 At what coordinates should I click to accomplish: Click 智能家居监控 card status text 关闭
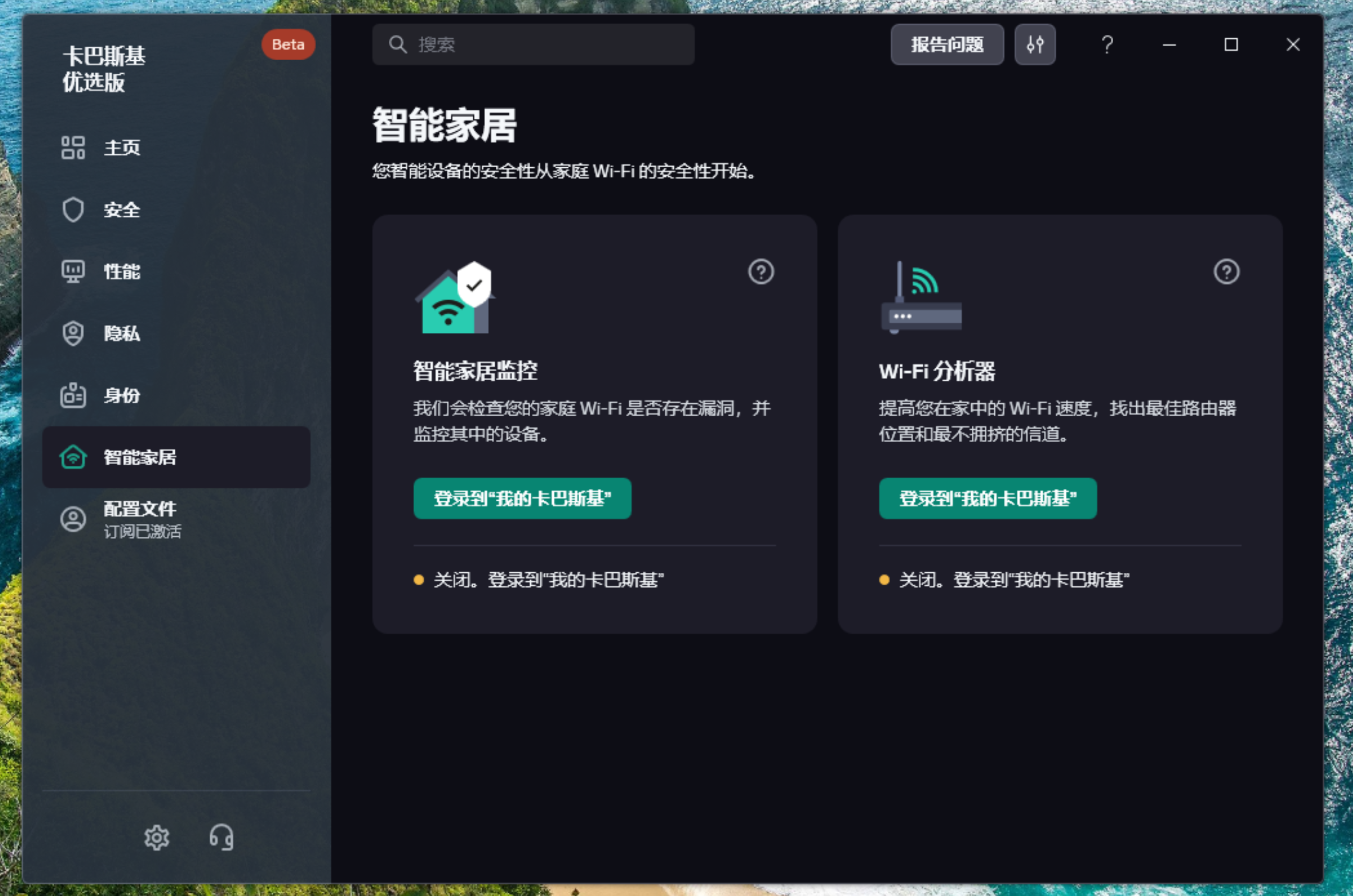click(548, 580)
